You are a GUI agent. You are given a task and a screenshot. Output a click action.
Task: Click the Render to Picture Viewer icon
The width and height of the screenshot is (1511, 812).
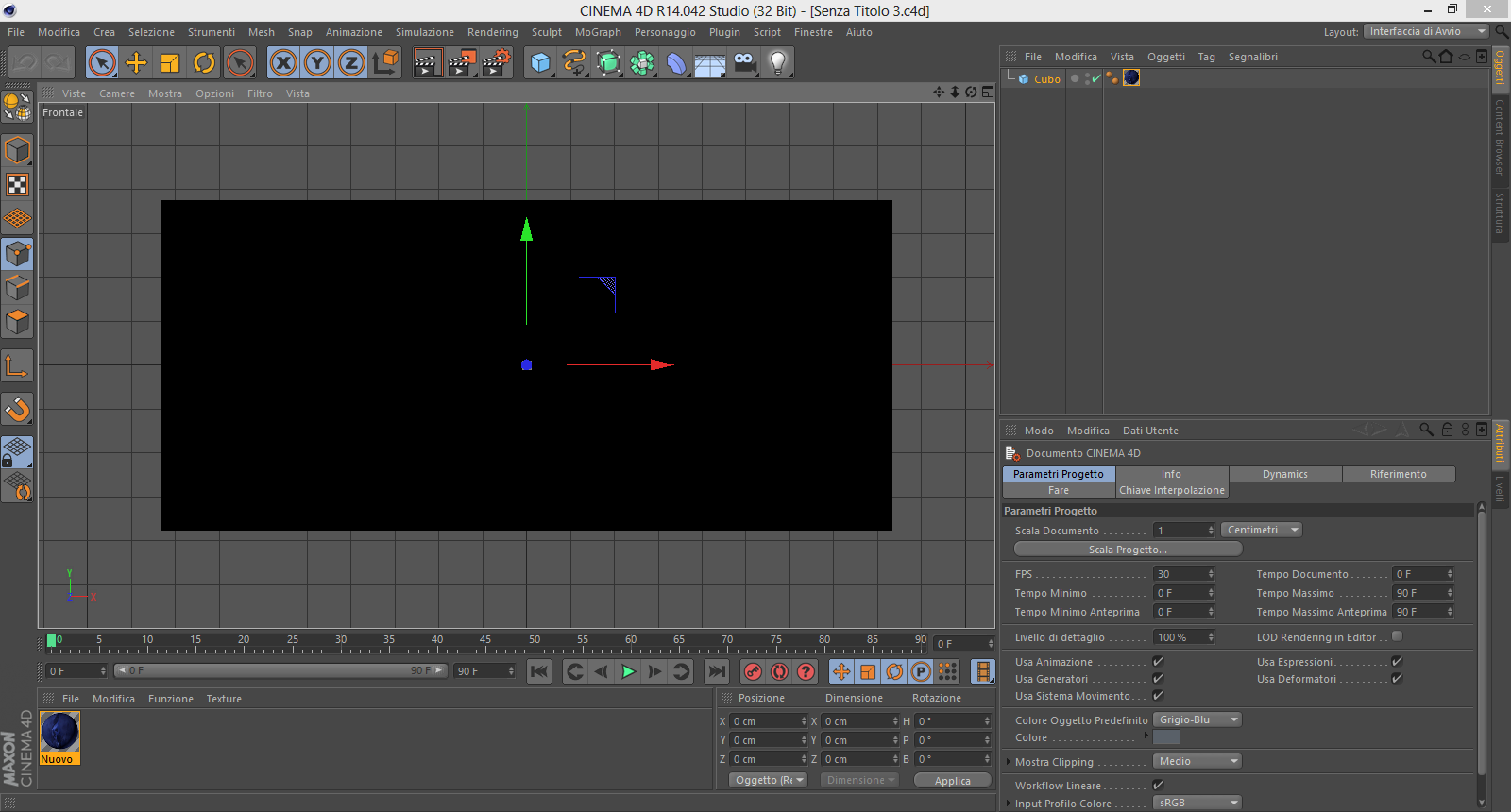(461, 63)
